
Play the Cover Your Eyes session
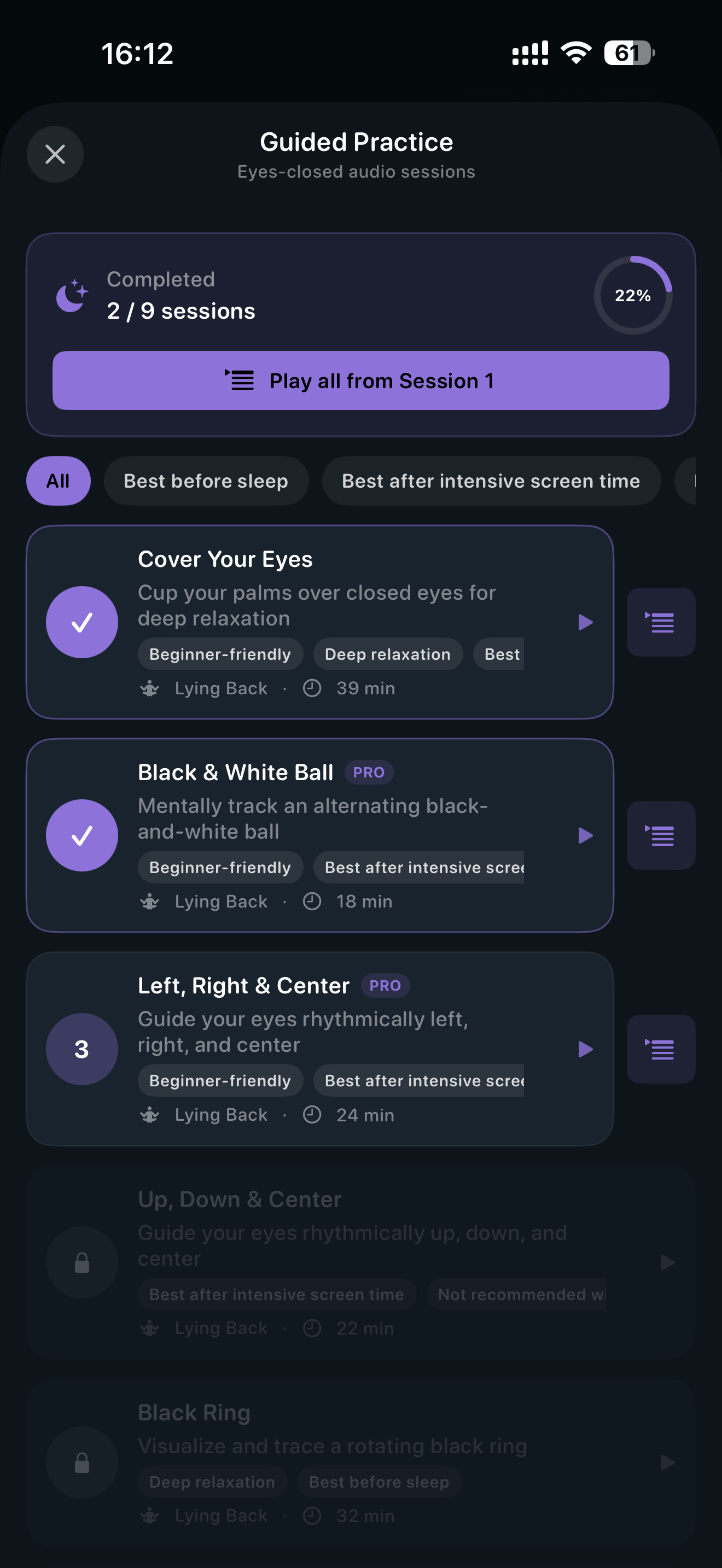(586, 622)
